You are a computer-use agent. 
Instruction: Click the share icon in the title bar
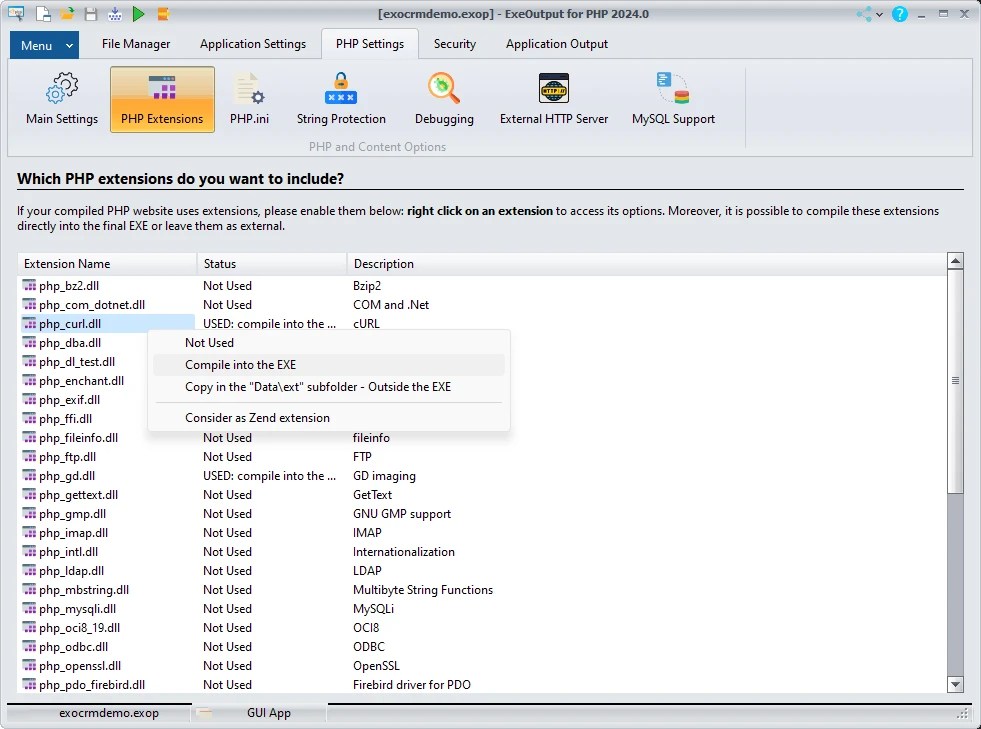pyautogui.click(x=864, y=14)
